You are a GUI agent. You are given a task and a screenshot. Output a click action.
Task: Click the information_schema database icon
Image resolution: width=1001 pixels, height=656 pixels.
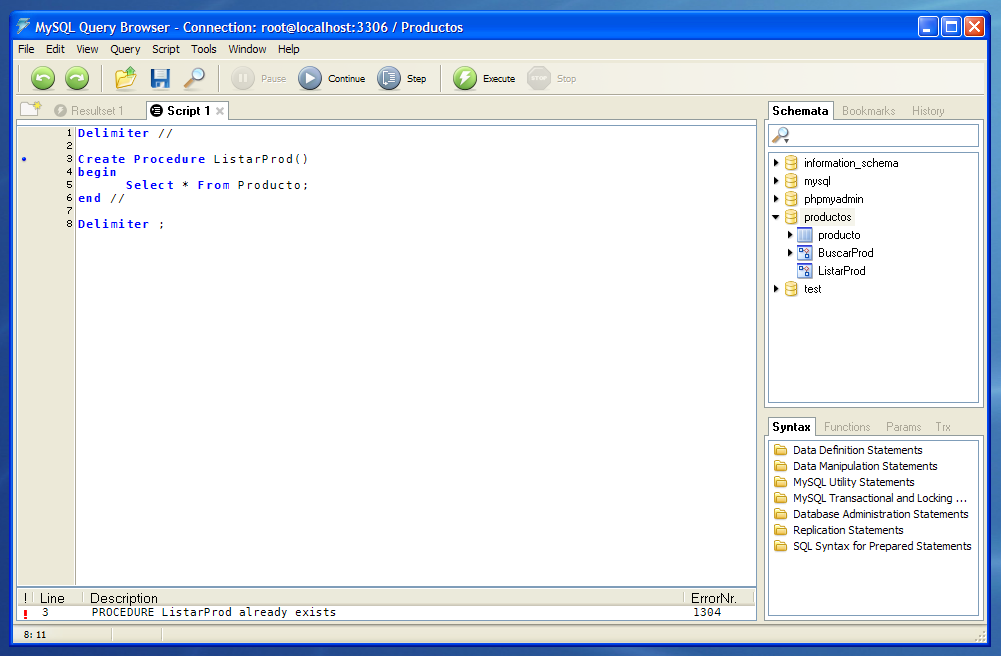click(x=791, y=163)
